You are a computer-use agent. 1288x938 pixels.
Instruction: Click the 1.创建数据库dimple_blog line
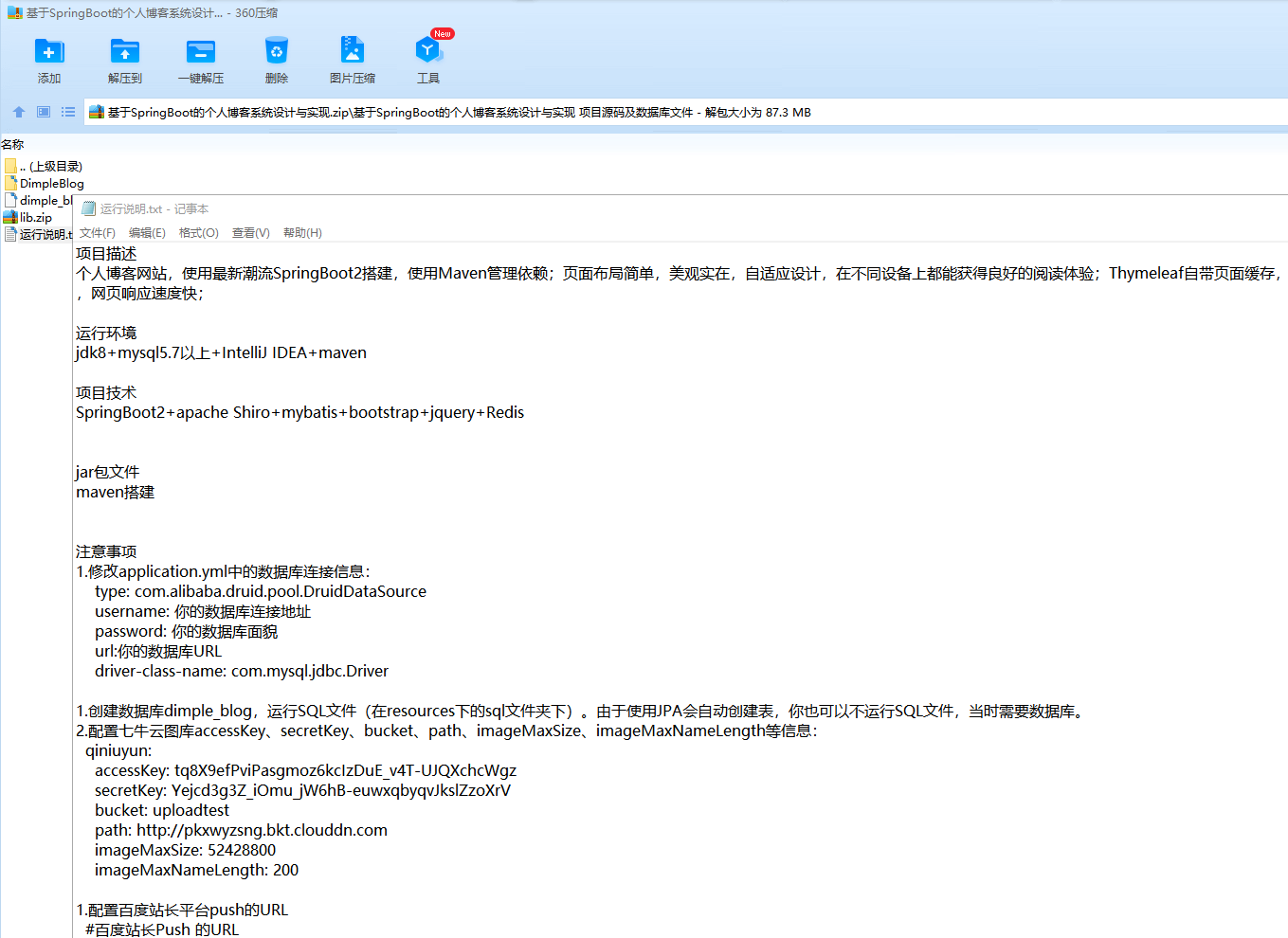tap(582, 712)
